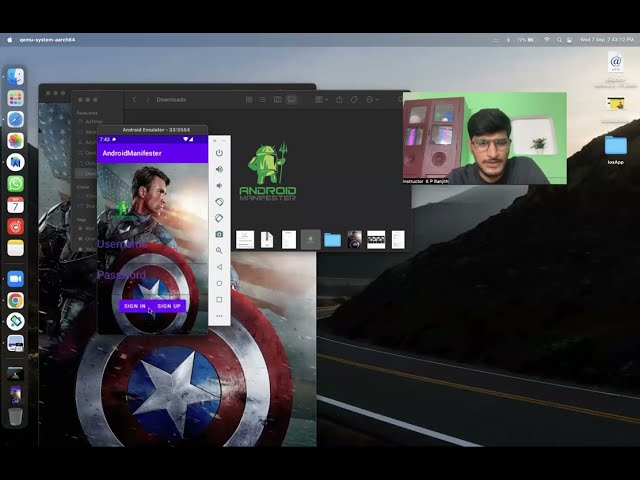
Task: Open Notes from the Dock
Action: pos(16,248)
